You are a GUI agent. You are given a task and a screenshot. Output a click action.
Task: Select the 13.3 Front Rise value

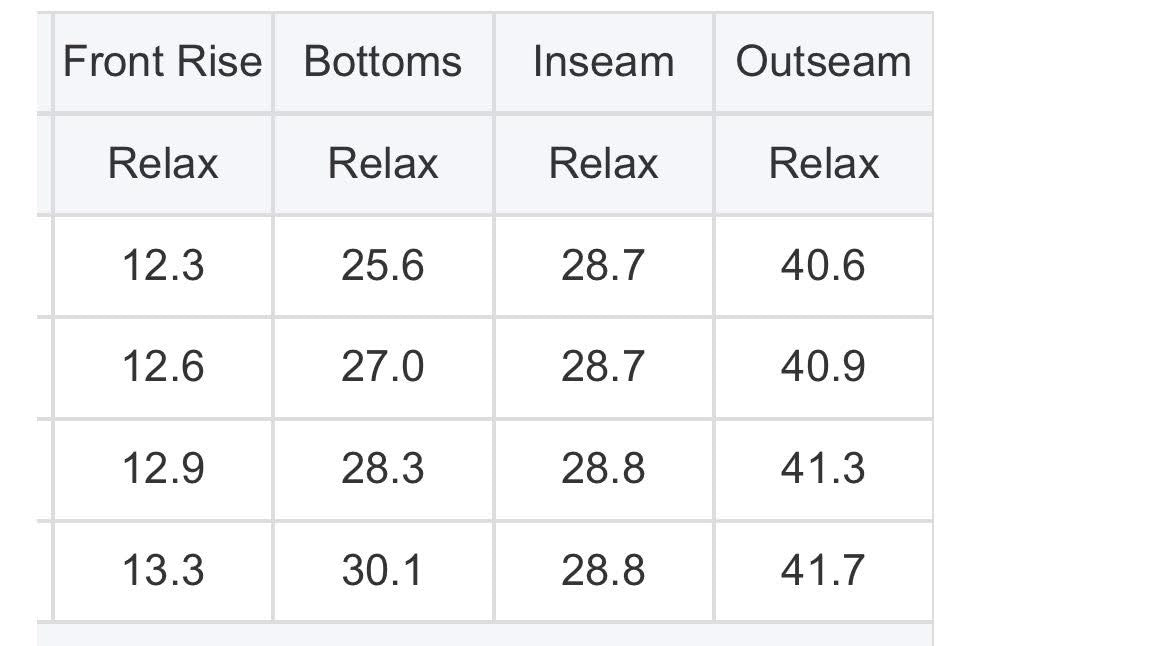(x=162, y=571)
